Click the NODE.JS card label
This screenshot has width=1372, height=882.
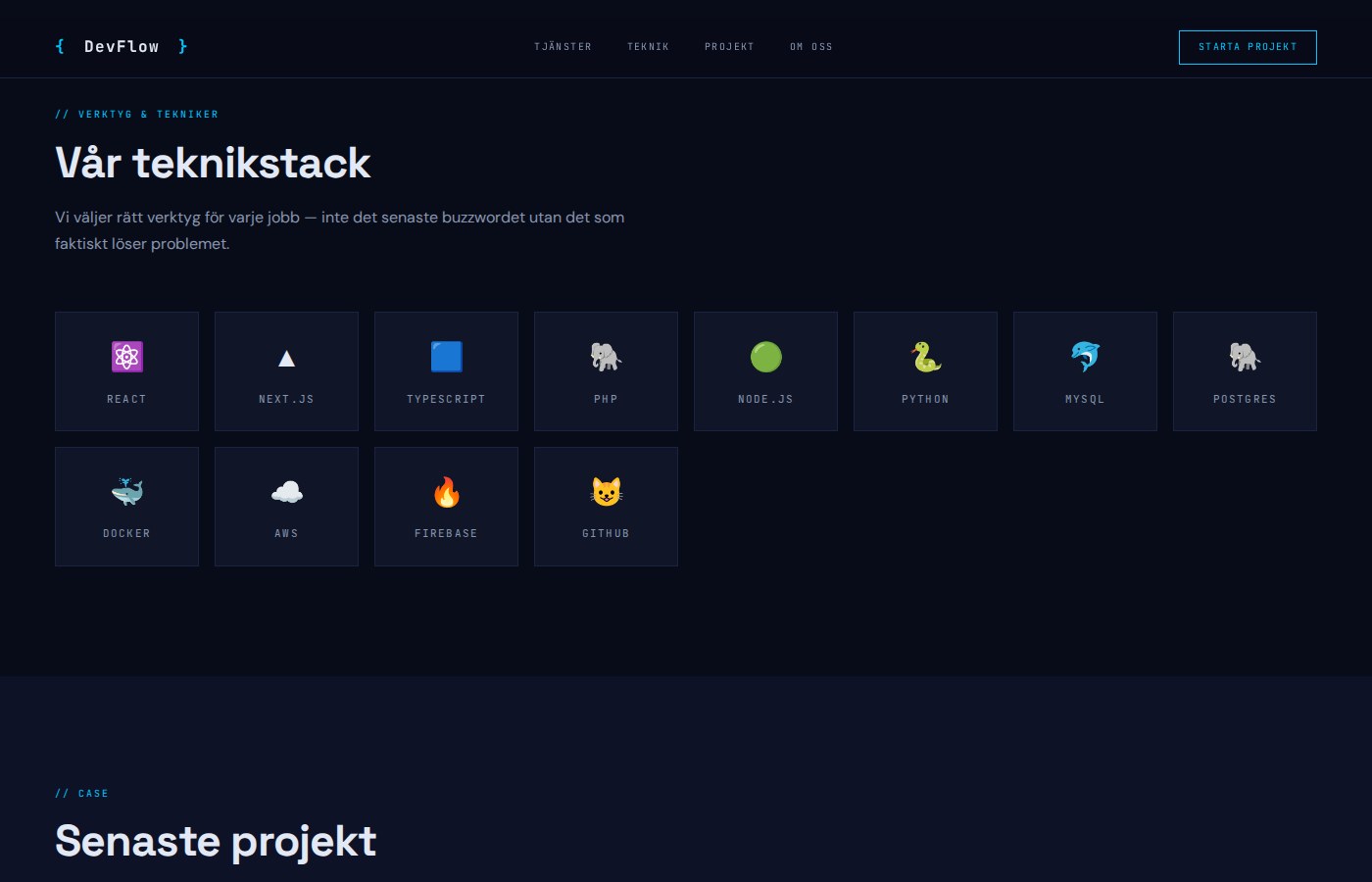click(x=765, y=399)
